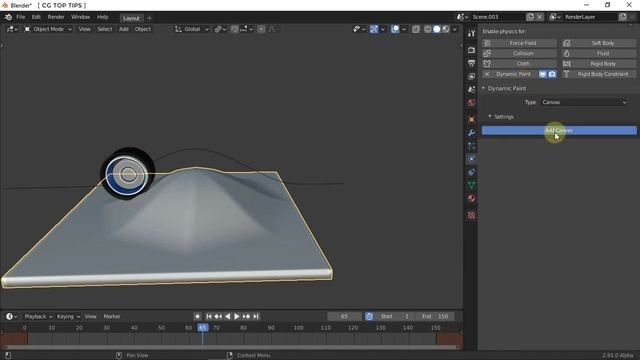Remove scene with the X icon
The image size is (640, 360).
click(540, 17)
